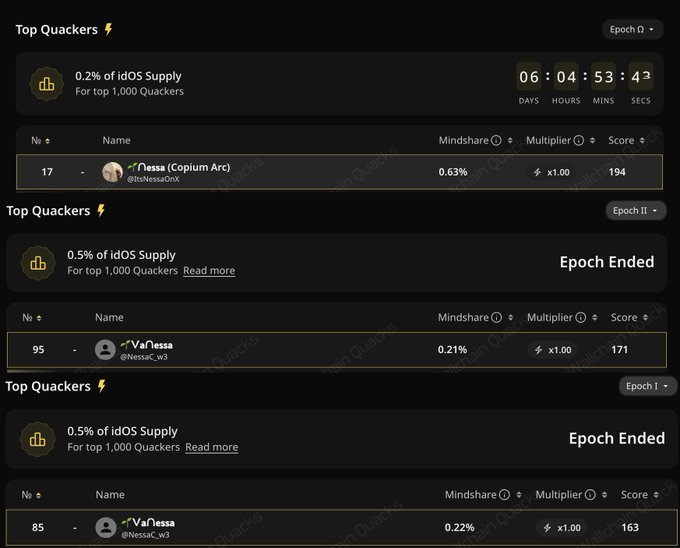Expand the Epoch II selector

[635, 211]
